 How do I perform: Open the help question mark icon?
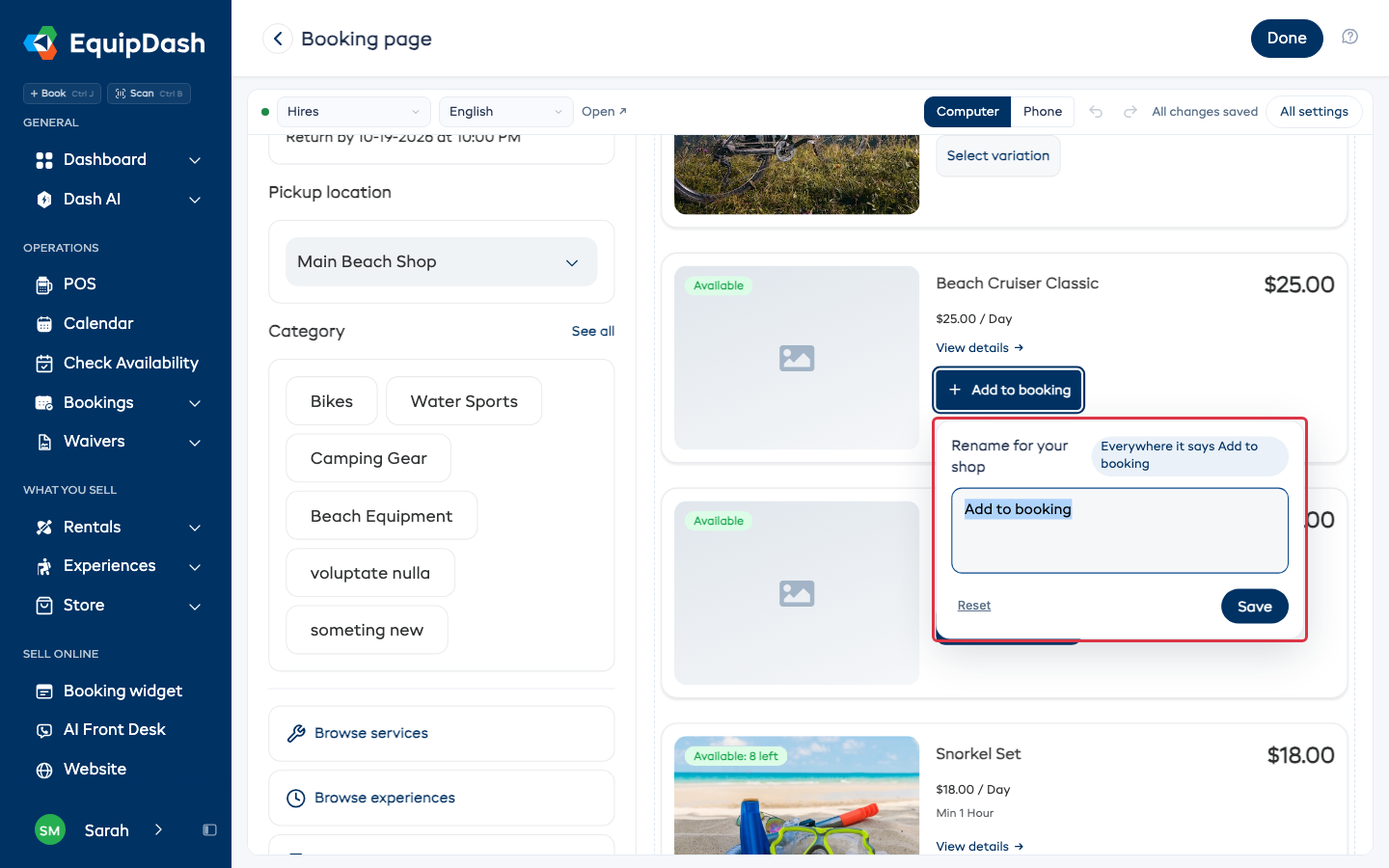1350,37
